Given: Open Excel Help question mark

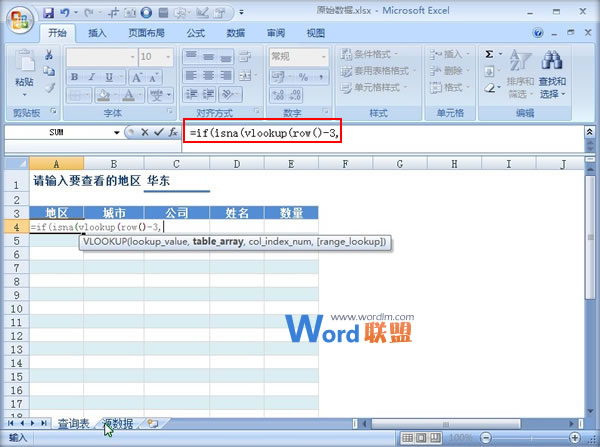Looking at the screenshot, I should (538, 33).
